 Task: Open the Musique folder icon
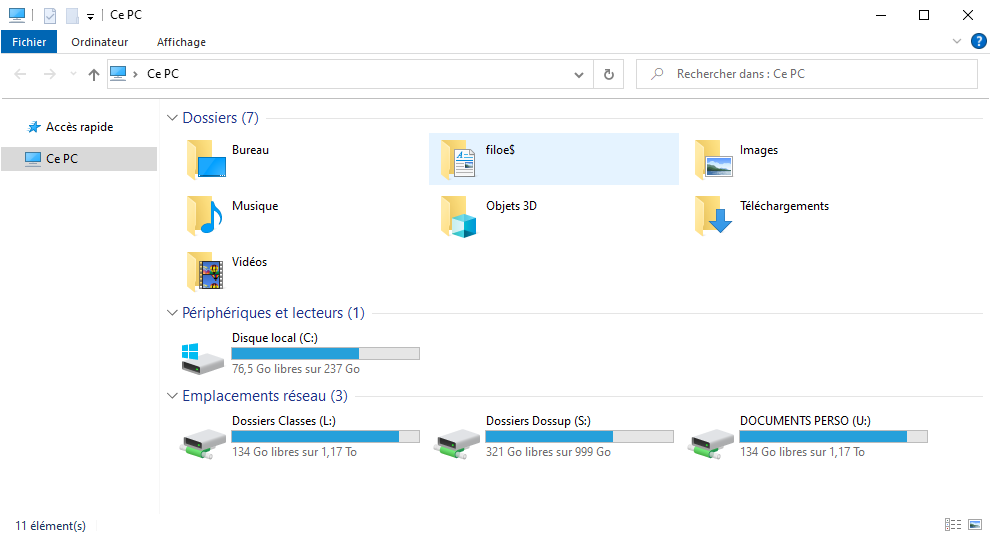[x=205, y=216]
